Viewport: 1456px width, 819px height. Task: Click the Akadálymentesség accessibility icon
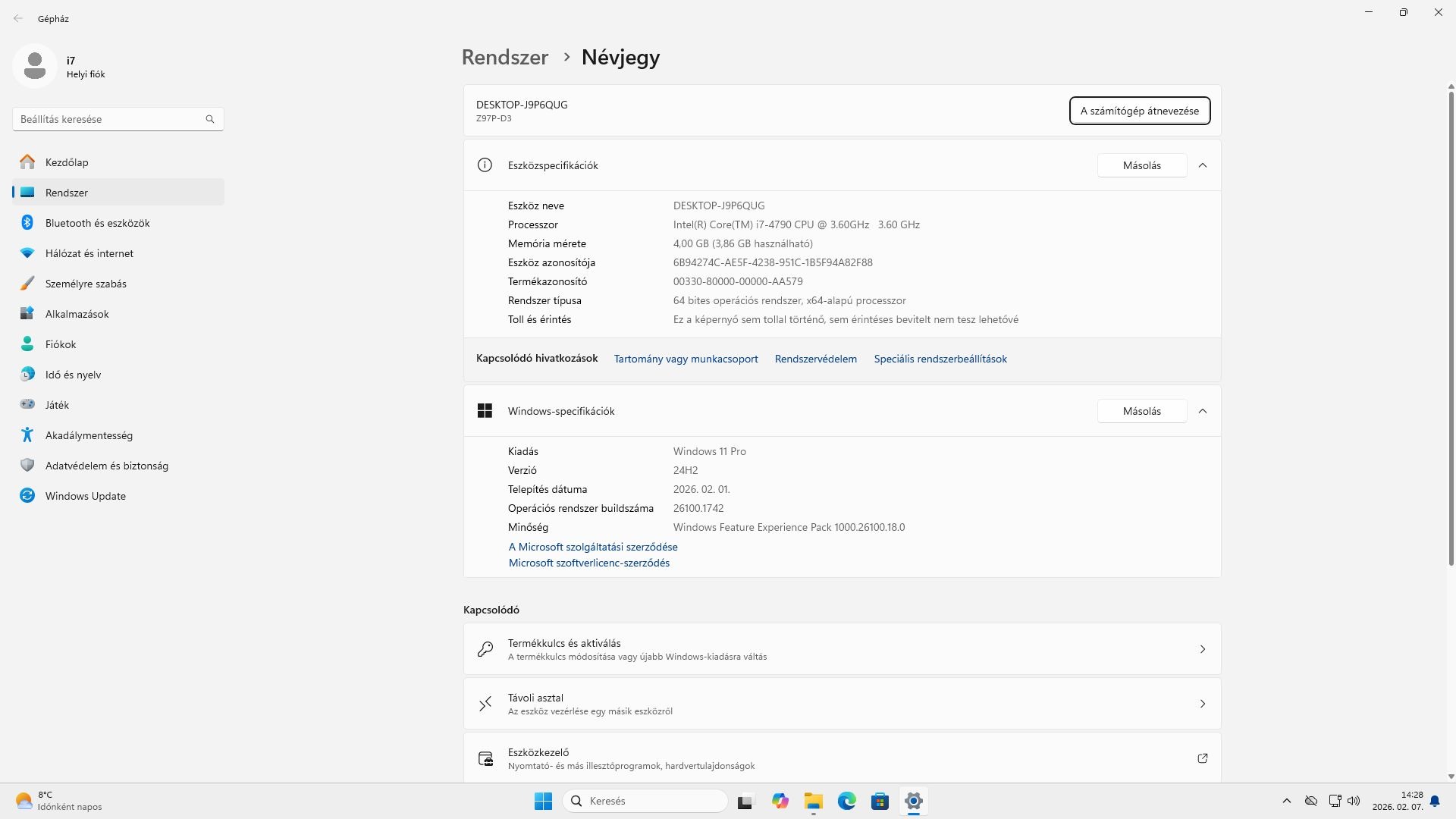(x=27, y=435)
